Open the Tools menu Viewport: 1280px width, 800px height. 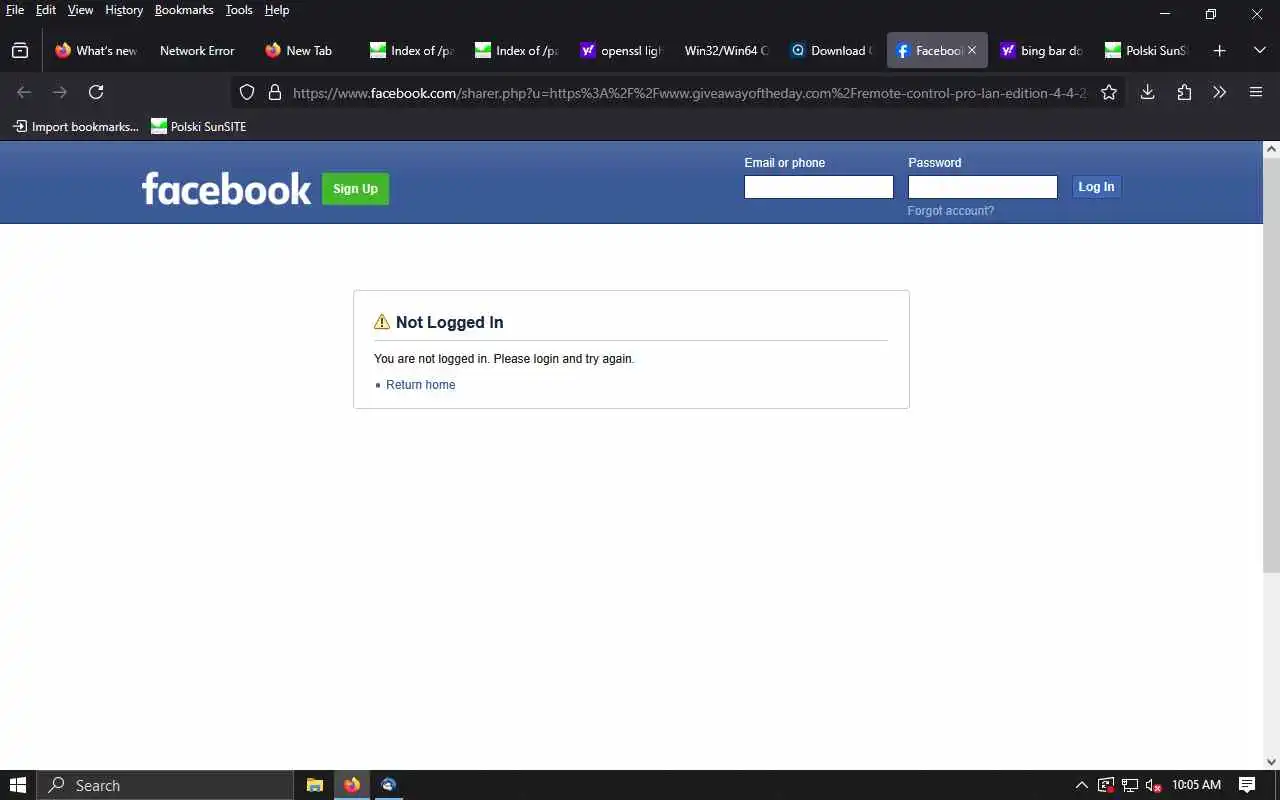tap(239, 10)
